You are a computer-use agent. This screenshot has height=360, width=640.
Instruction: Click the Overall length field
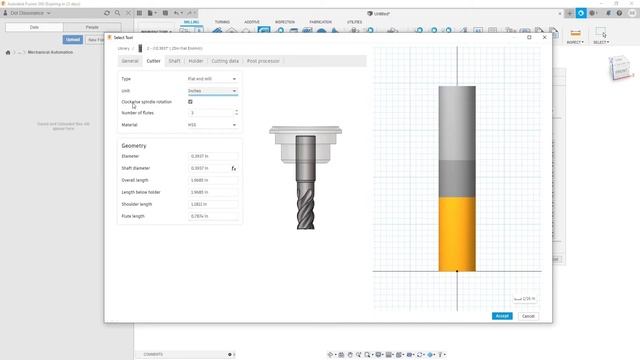(213, 180)
